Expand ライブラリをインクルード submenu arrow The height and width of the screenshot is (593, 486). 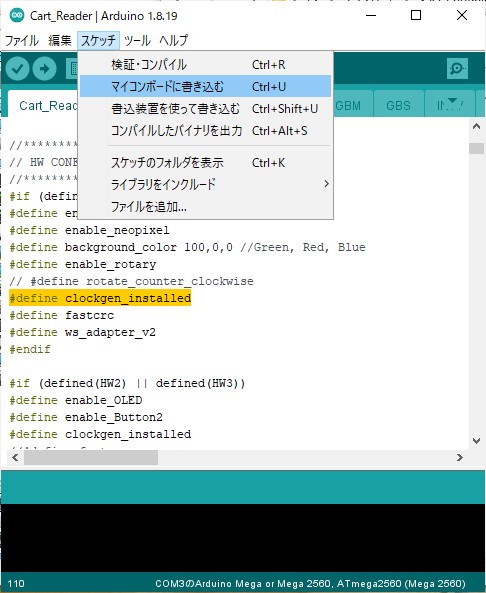(326, 184)
